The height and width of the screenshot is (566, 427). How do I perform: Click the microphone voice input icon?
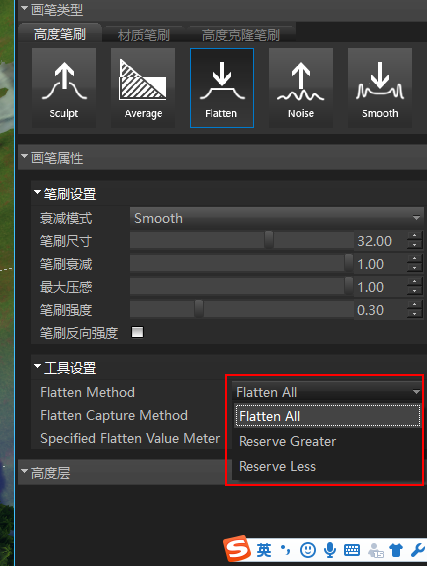(x=330, y=550)
